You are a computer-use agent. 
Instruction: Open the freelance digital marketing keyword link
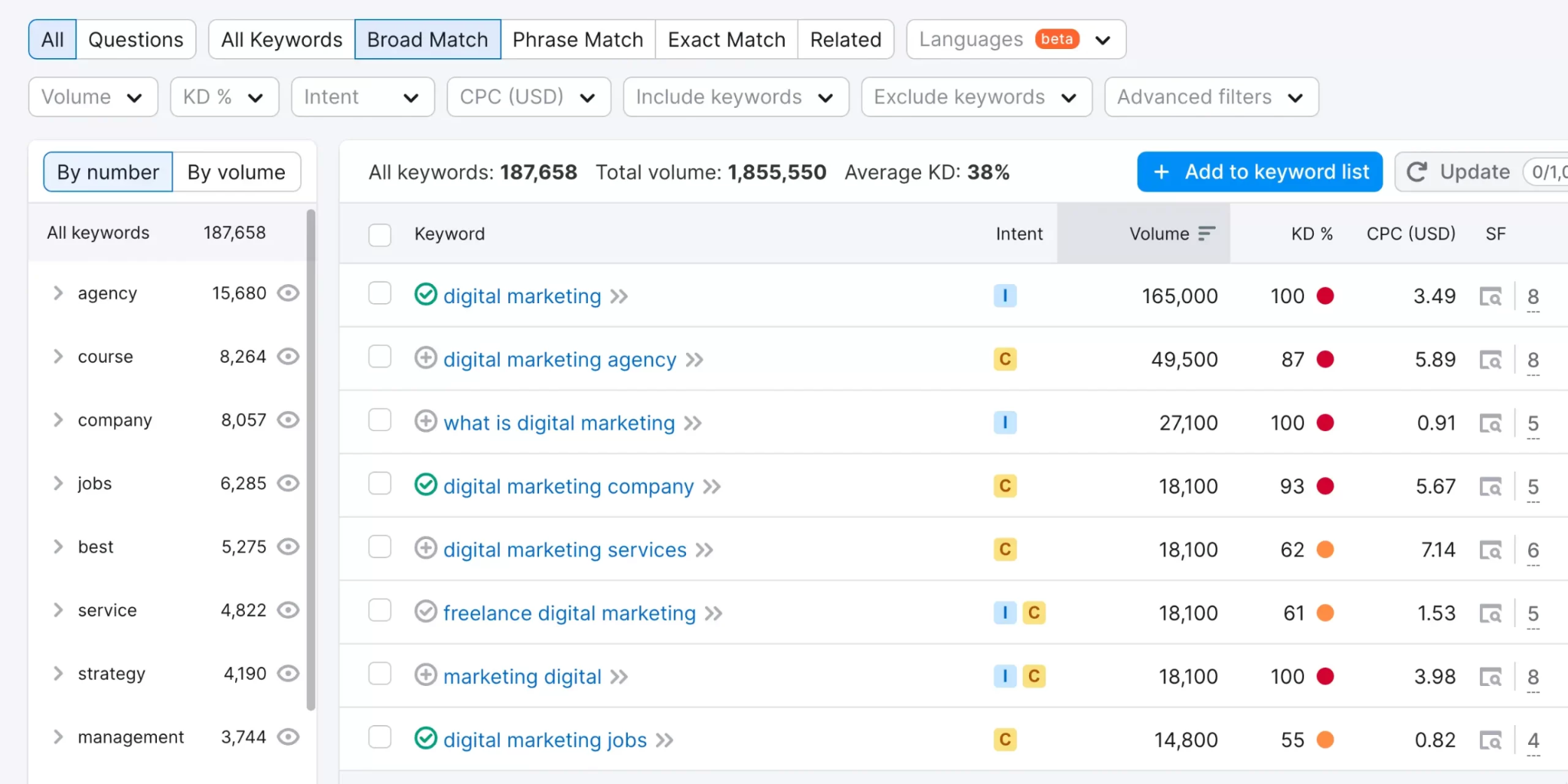(x=570, y=612)
